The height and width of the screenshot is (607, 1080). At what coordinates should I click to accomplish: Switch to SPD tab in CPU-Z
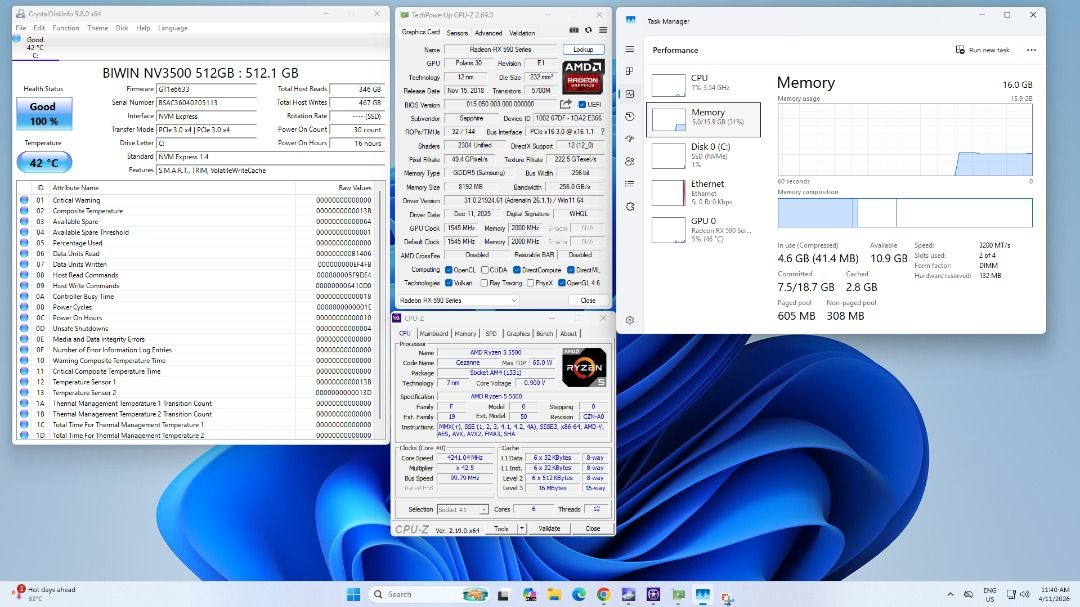[x=490, y=333]
